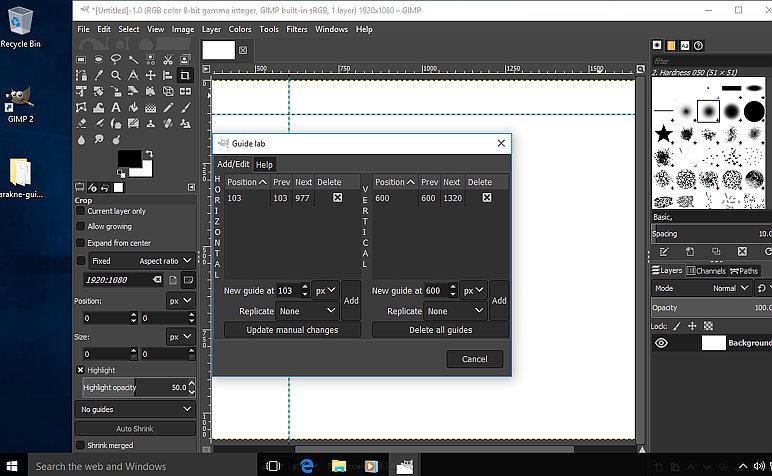Viewport: 772px width, 476px height.
Task: Pick the Alignment tool
Action: coord(168,75)
